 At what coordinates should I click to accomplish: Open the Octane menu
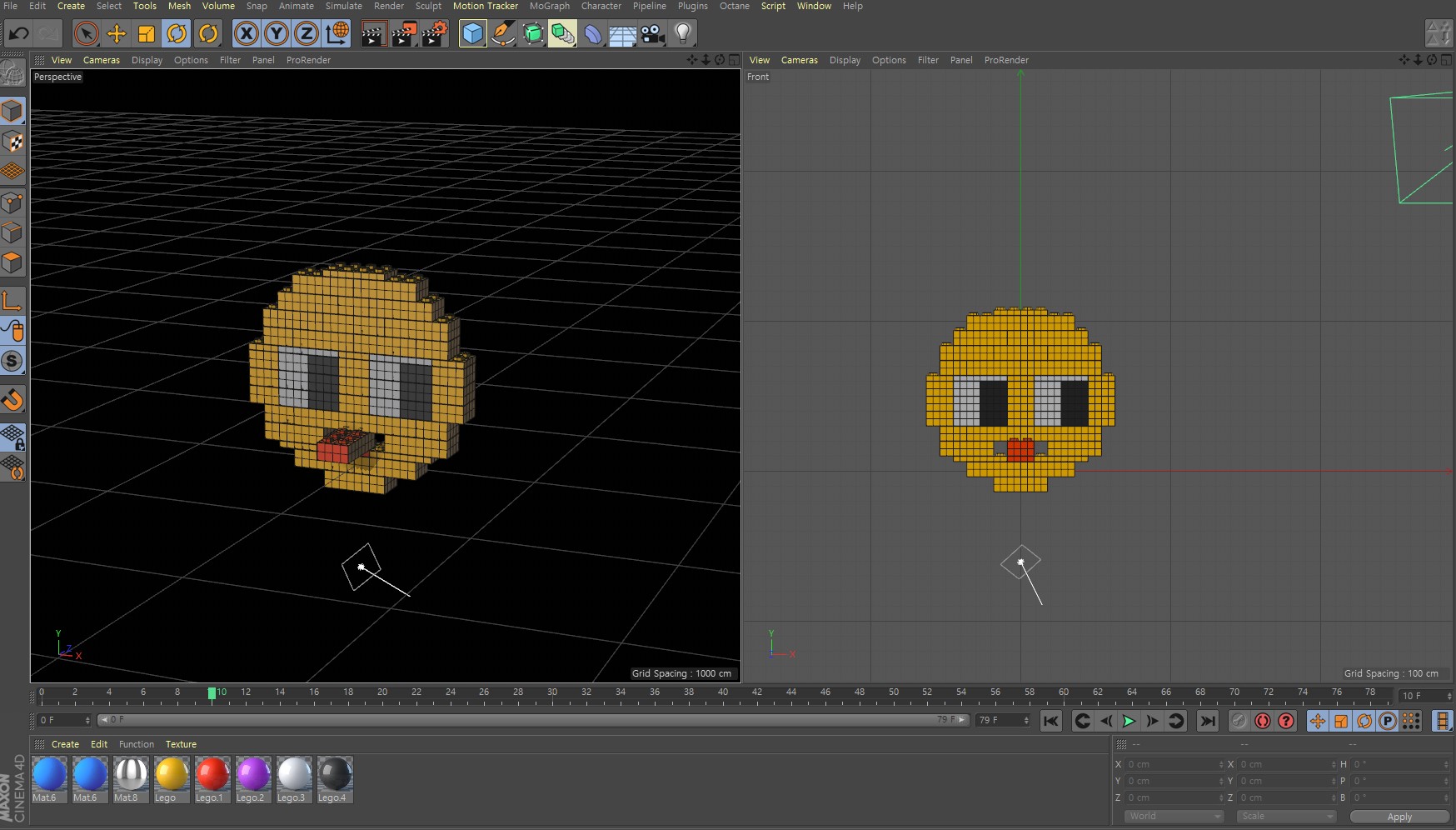tap(734, 6)
